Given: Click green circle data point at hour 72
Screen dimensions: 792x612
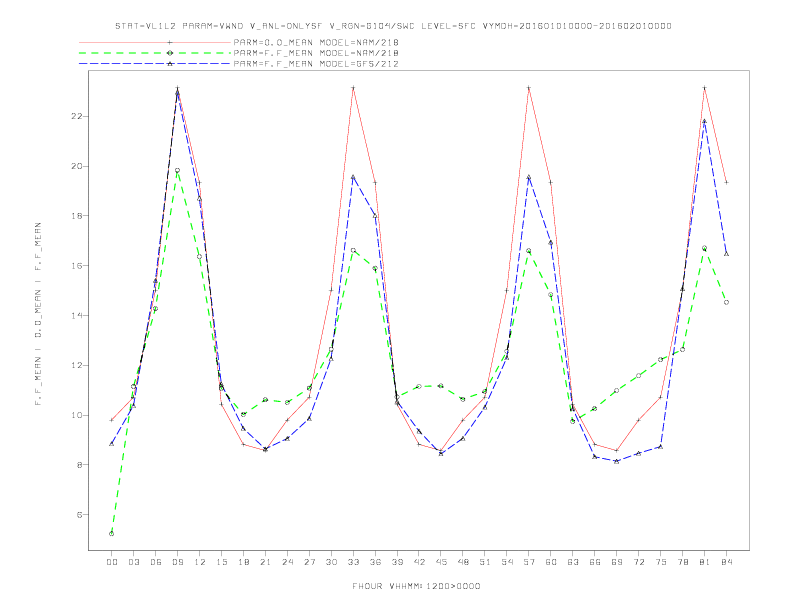Looking at the screenshot, I should point(638,376).
